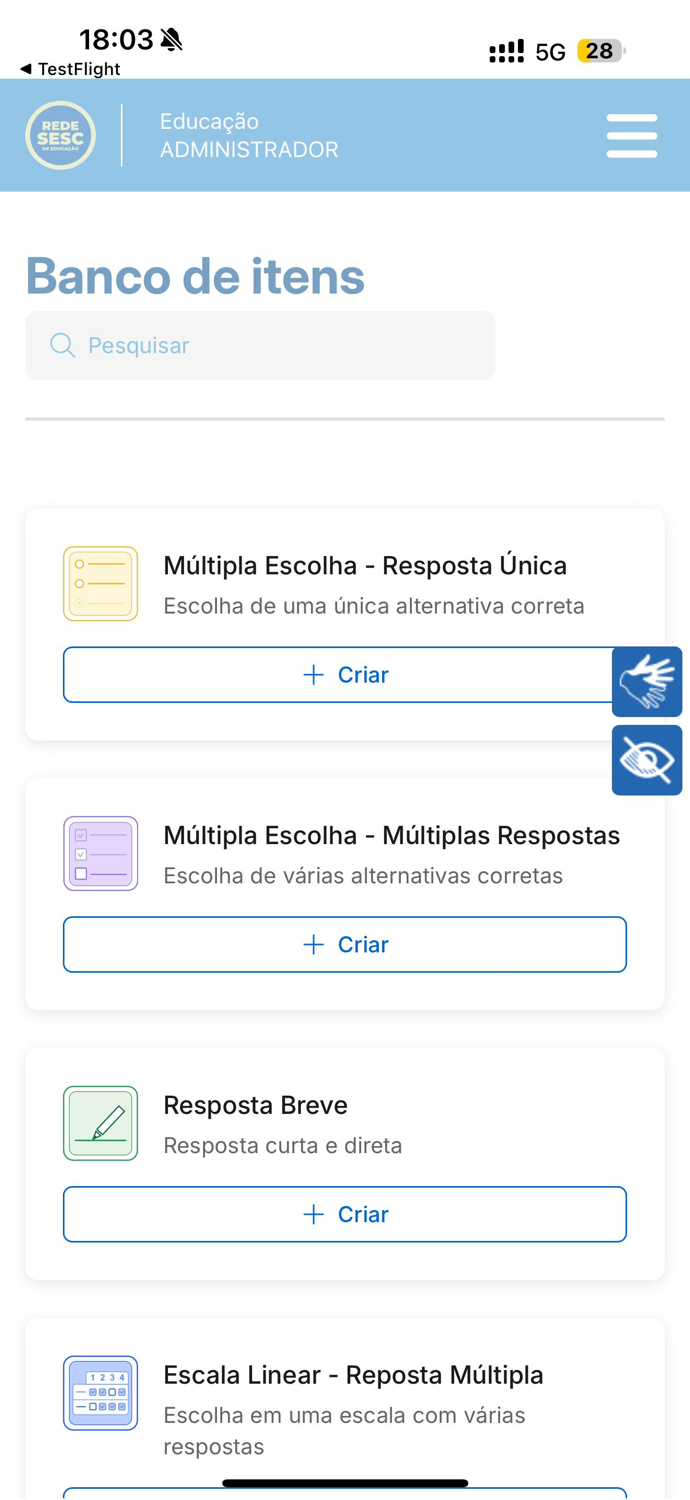Activate the sign language interpreter icon

647,681
